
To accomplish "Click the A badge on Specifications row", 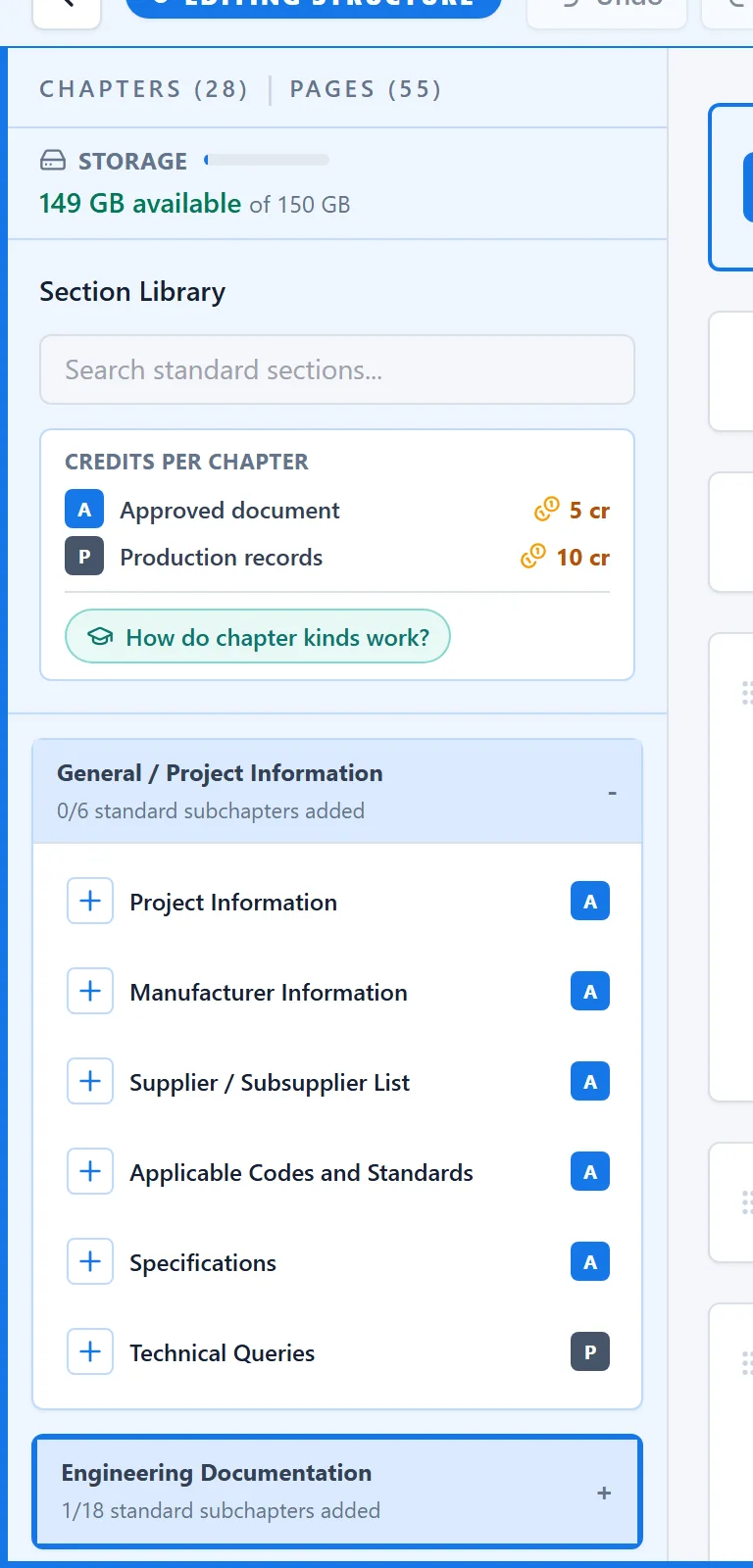I will click(590, 1262).
